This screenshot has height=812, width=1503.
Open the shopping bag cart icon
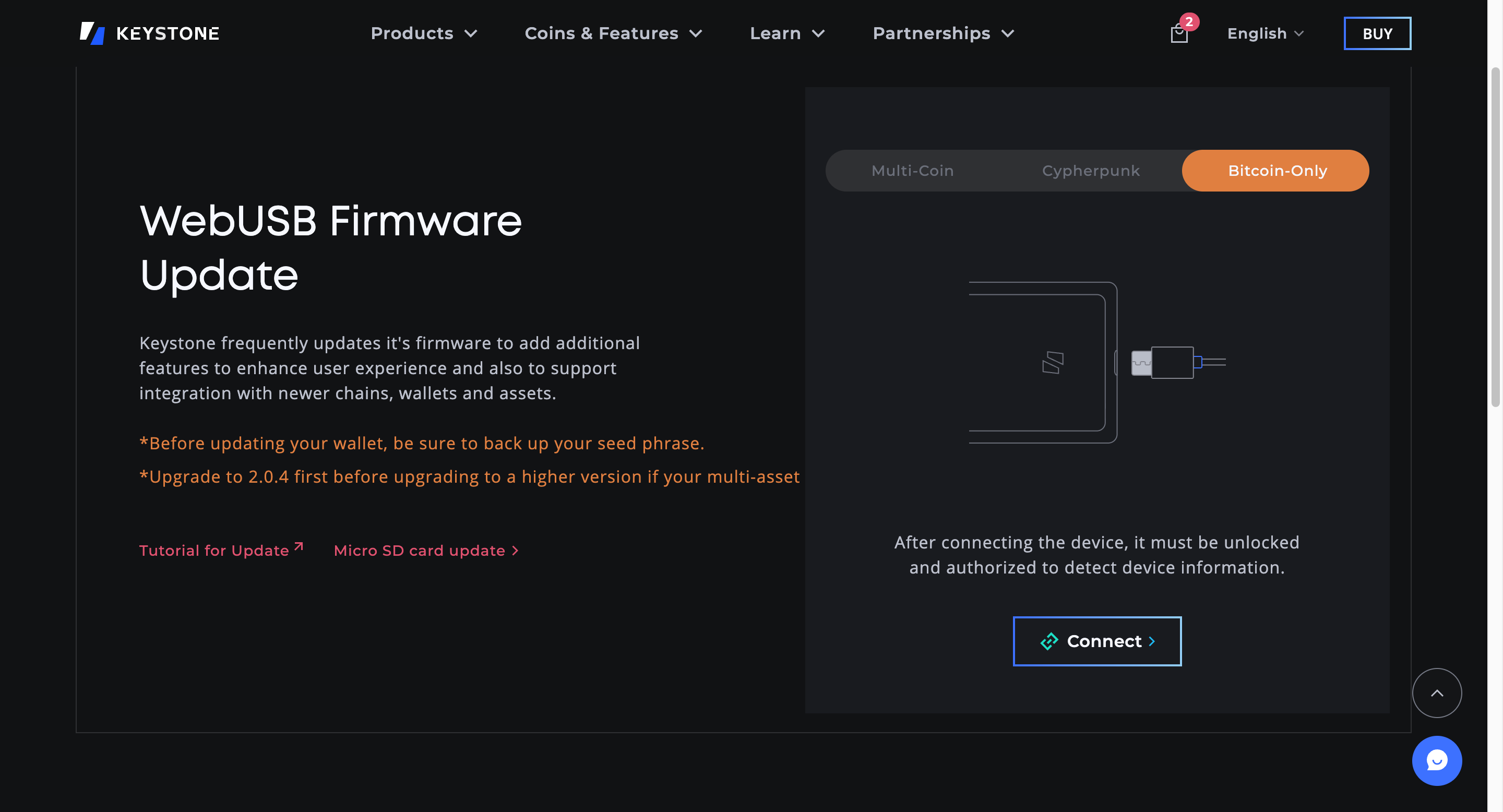pyautogui.click(x=1178, y=35)
